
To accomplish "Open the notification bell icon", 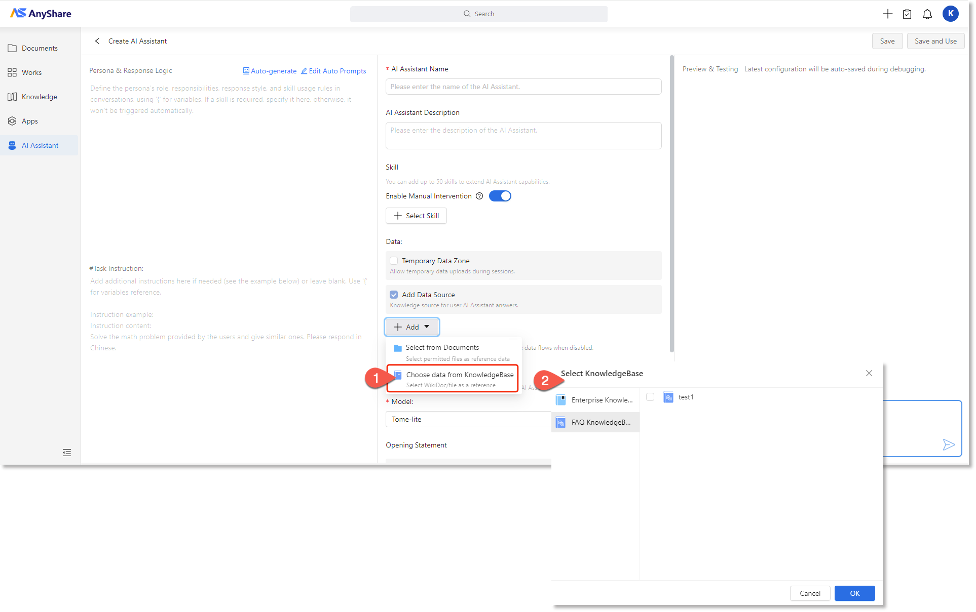I will pyautogui.click(x=927, y=14).
